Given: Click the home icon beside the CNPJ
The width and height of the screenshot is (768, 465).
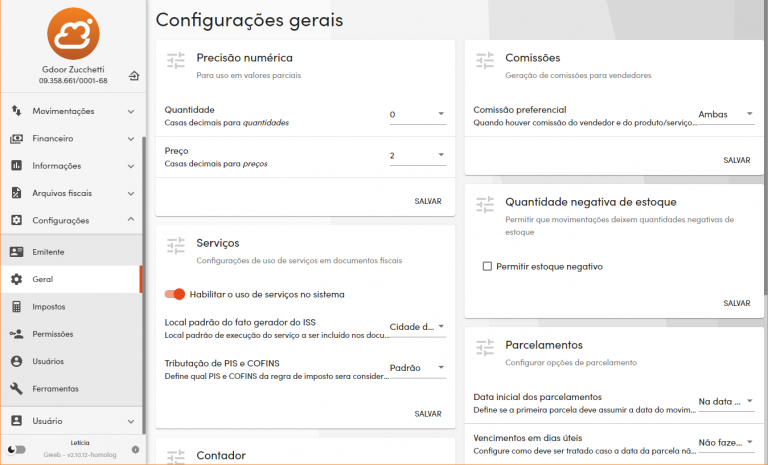Looking at the screenshot, I should click(x=134, y=76).
